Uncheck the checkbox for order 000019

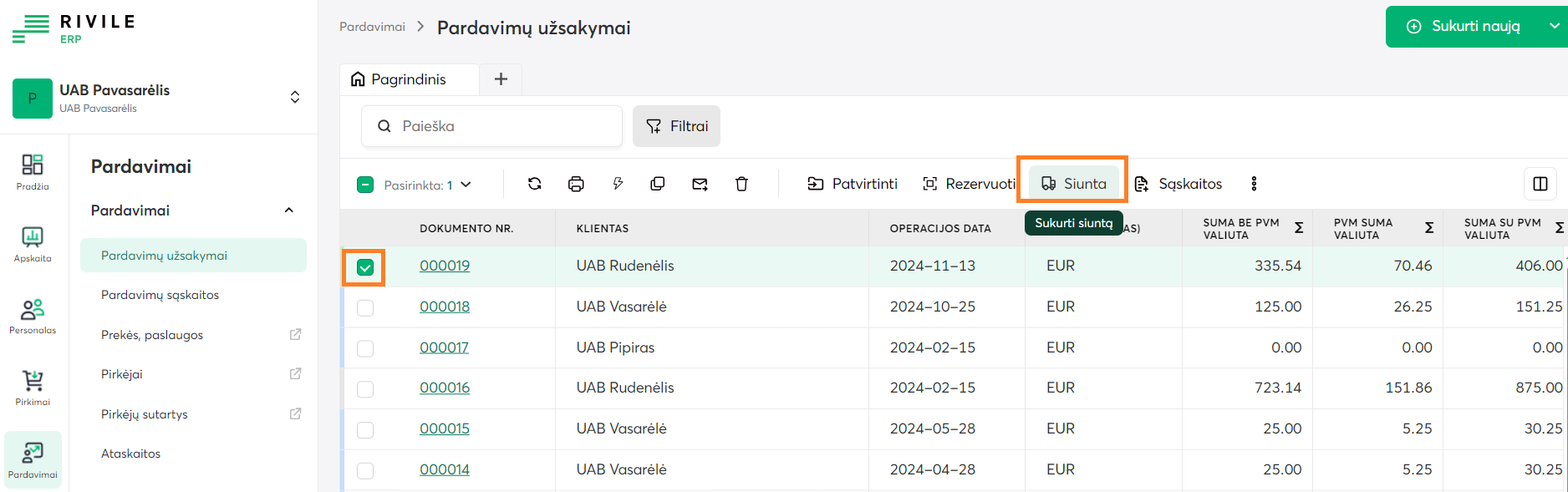365,267
